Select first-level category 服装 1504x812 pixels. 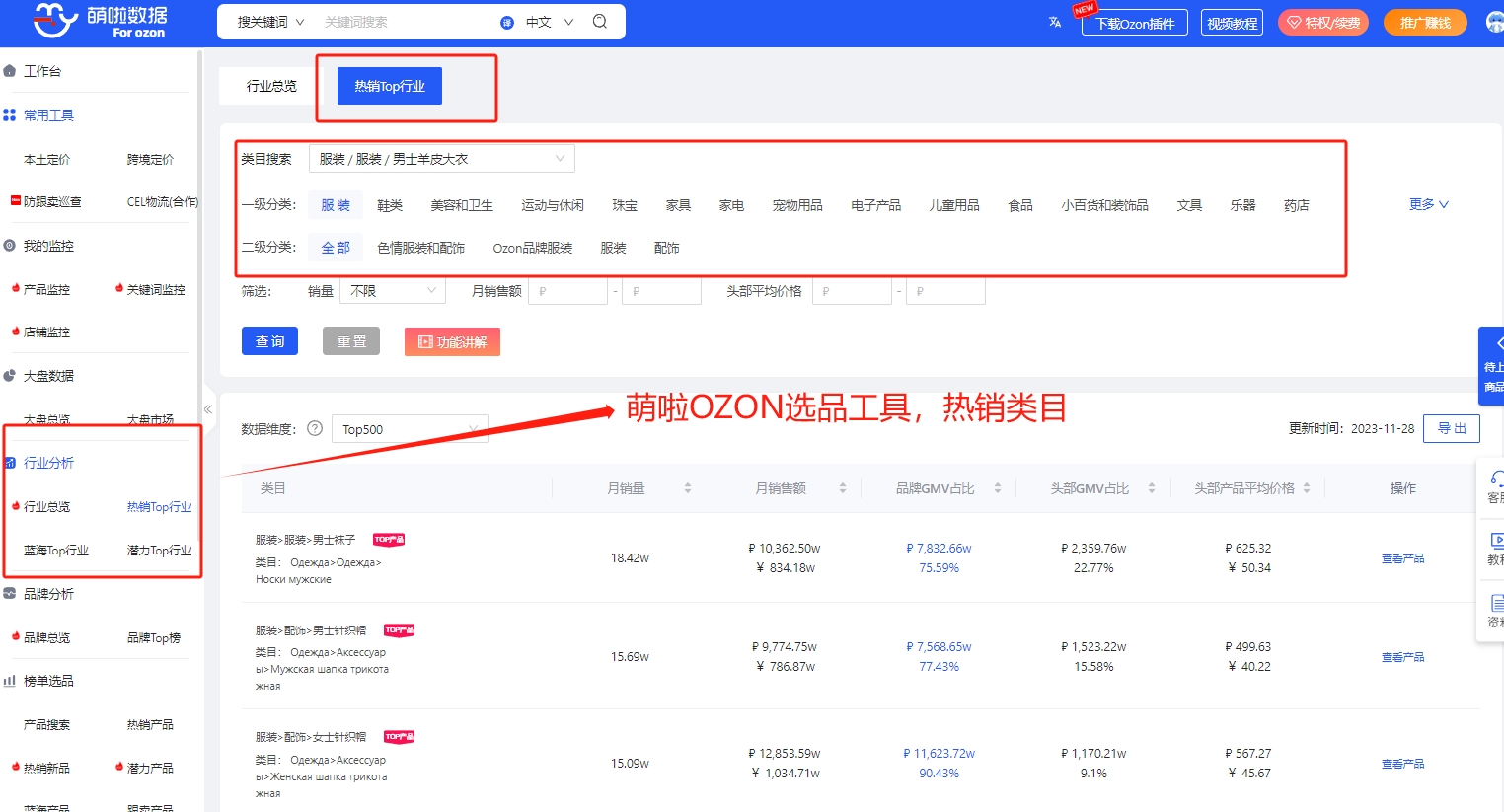(336, 205)
